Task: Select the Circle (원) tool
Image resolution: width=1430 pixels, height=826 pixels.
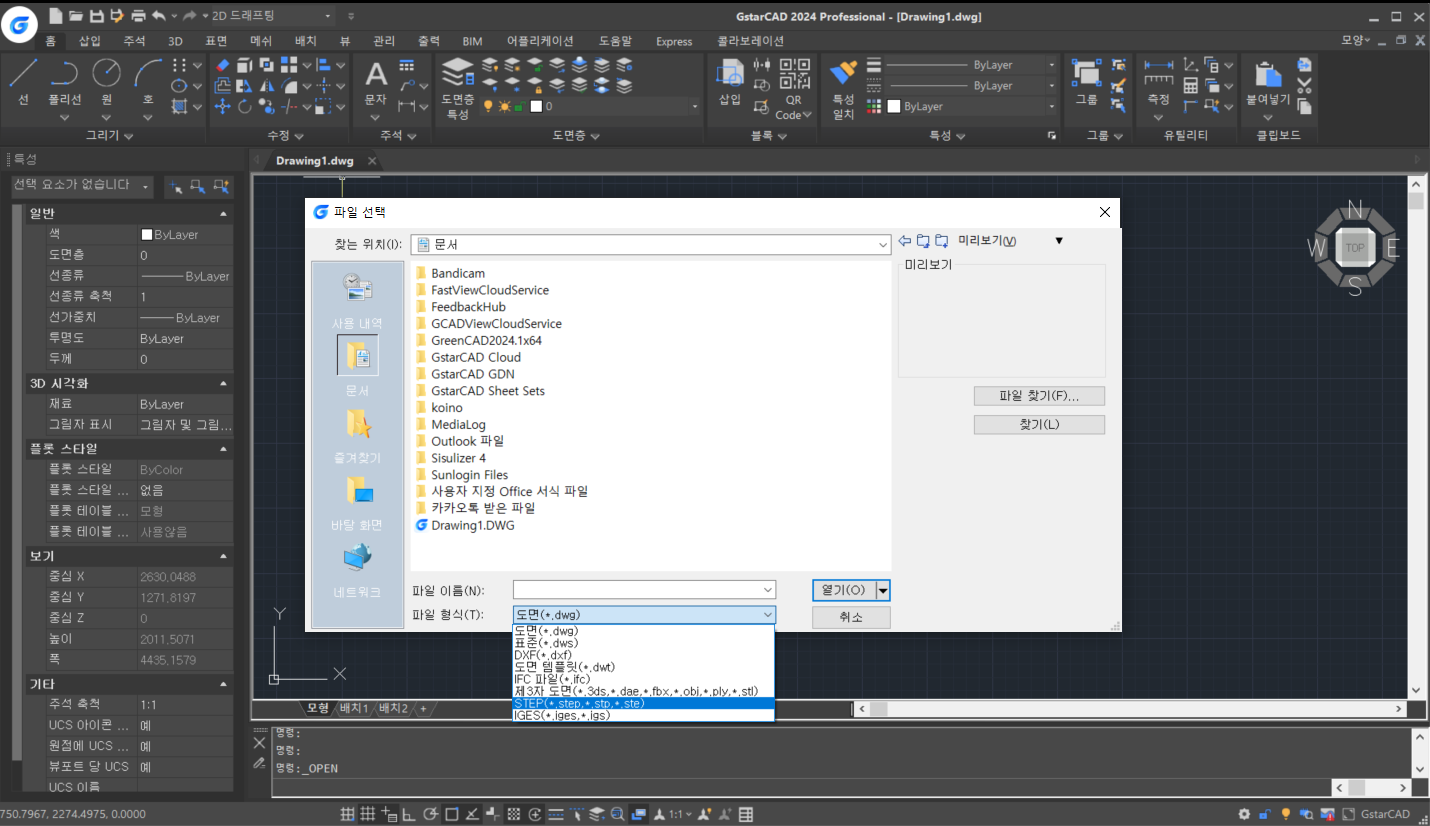Action: [107, 81]
